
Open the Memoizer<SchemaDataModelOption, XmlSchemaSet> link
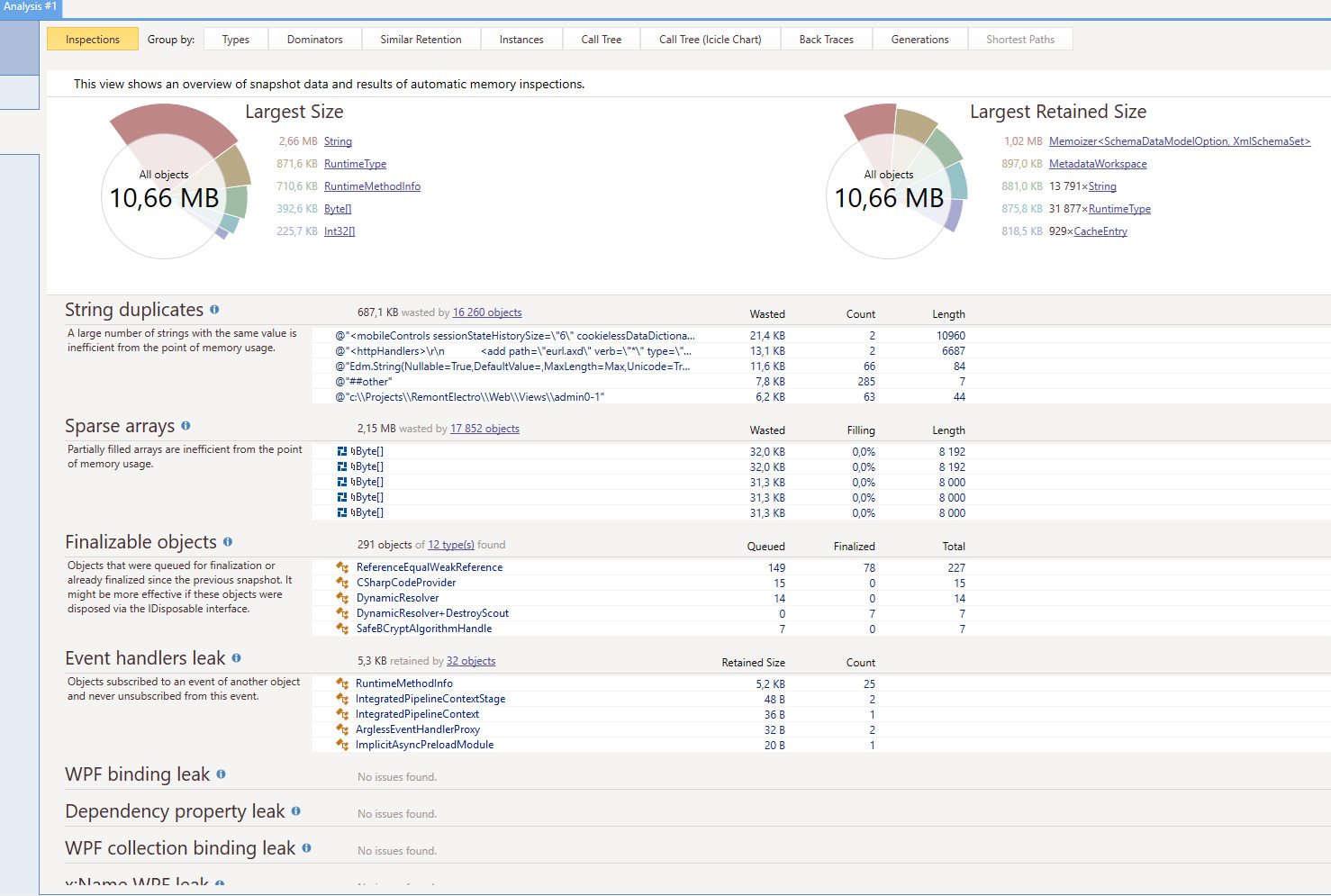(1180, 141)
